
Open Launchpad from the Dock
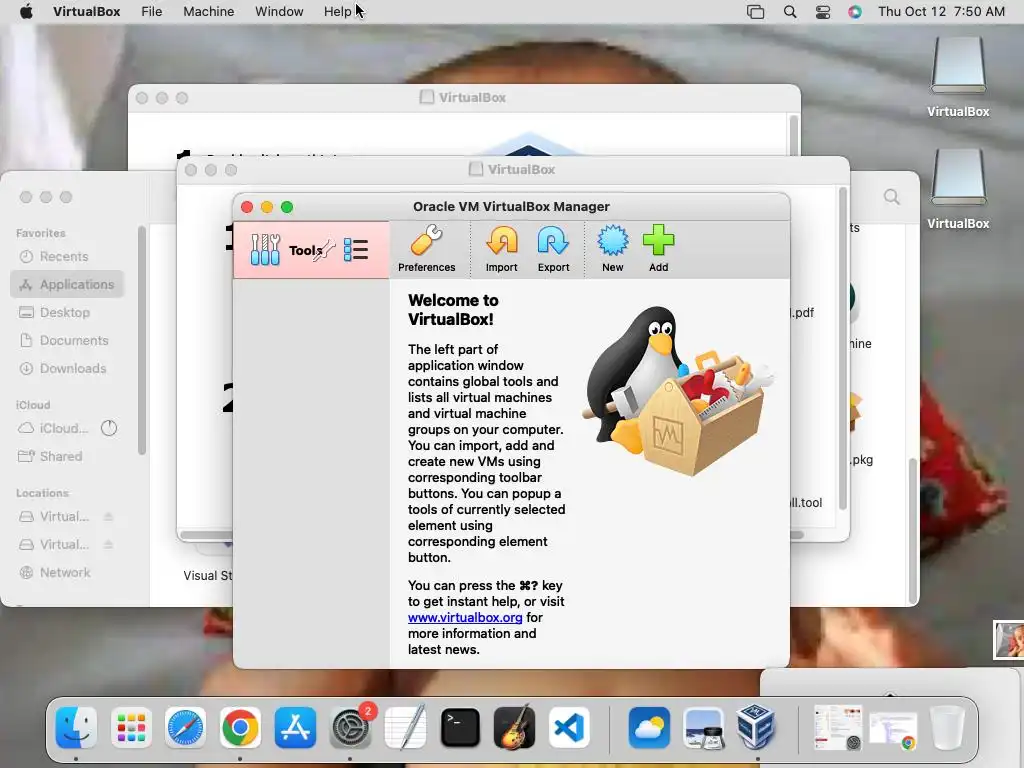(131, 727)
